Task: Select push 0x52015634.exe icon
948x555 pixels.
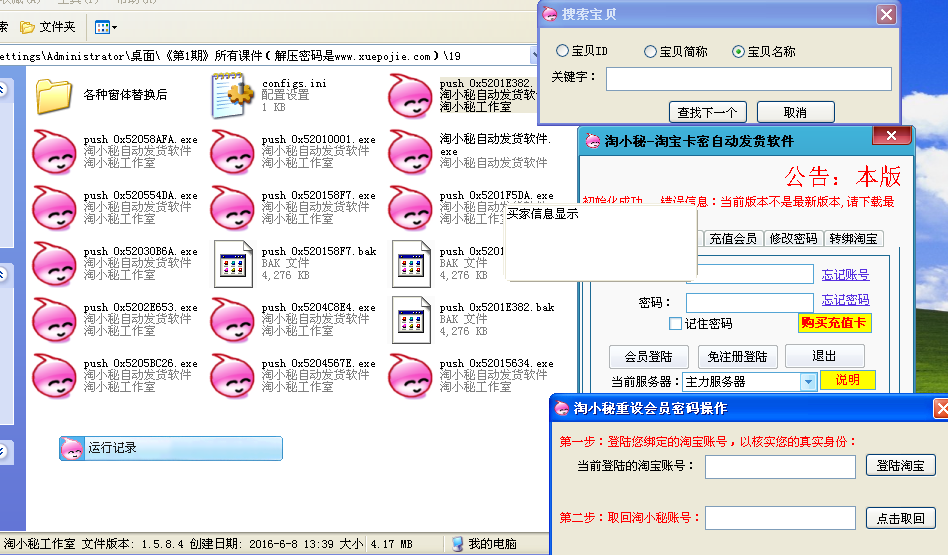Action: point(410,375)
